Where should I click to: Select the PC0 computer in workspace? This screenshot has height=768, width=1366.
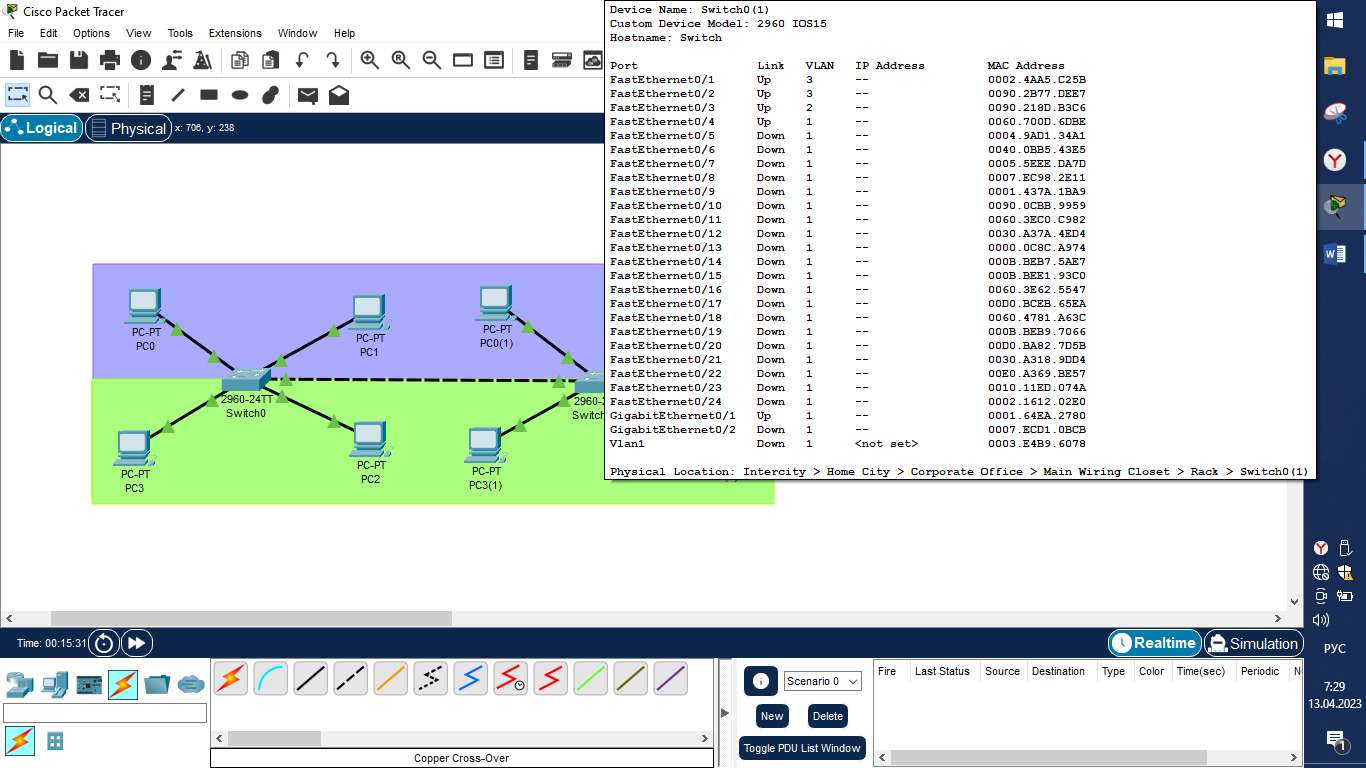click(145, 308)
